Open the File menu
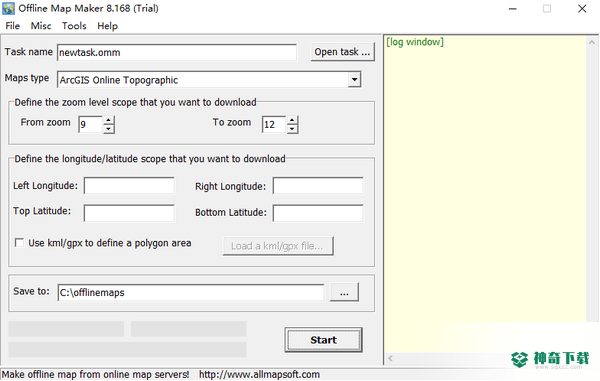The width and height of the screenshot is (600, 381). (13, 26)
